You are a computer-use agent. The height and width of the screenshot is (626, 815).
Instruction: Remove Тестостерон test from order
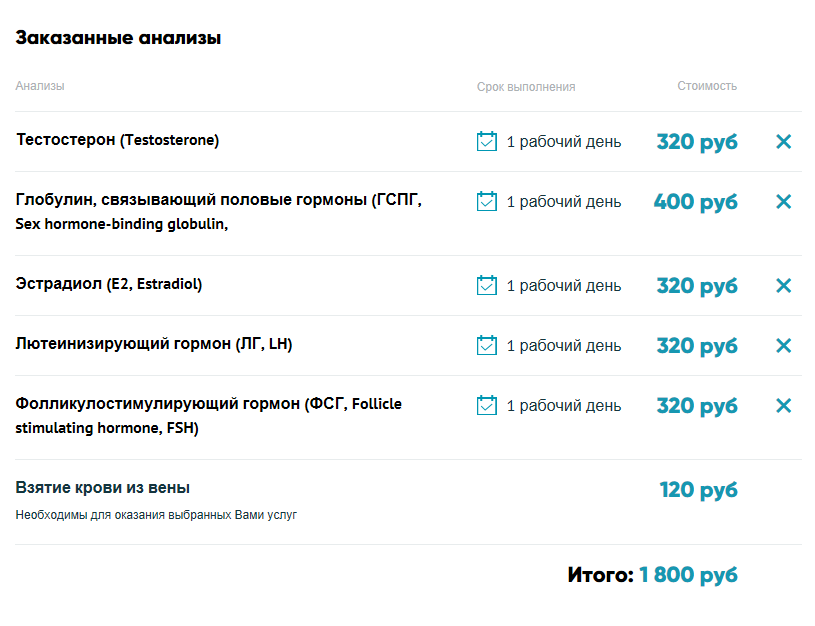coord(783,142)
